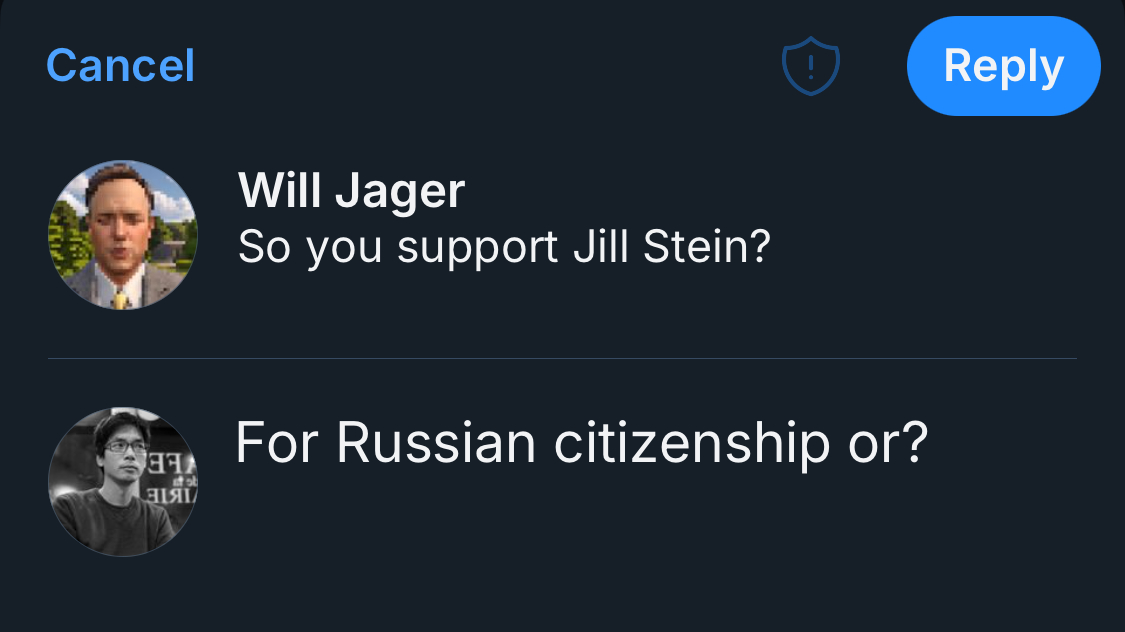1125x632 pixels.
Task: Click the word "Russian" in the reply draft
Action: 435,443
